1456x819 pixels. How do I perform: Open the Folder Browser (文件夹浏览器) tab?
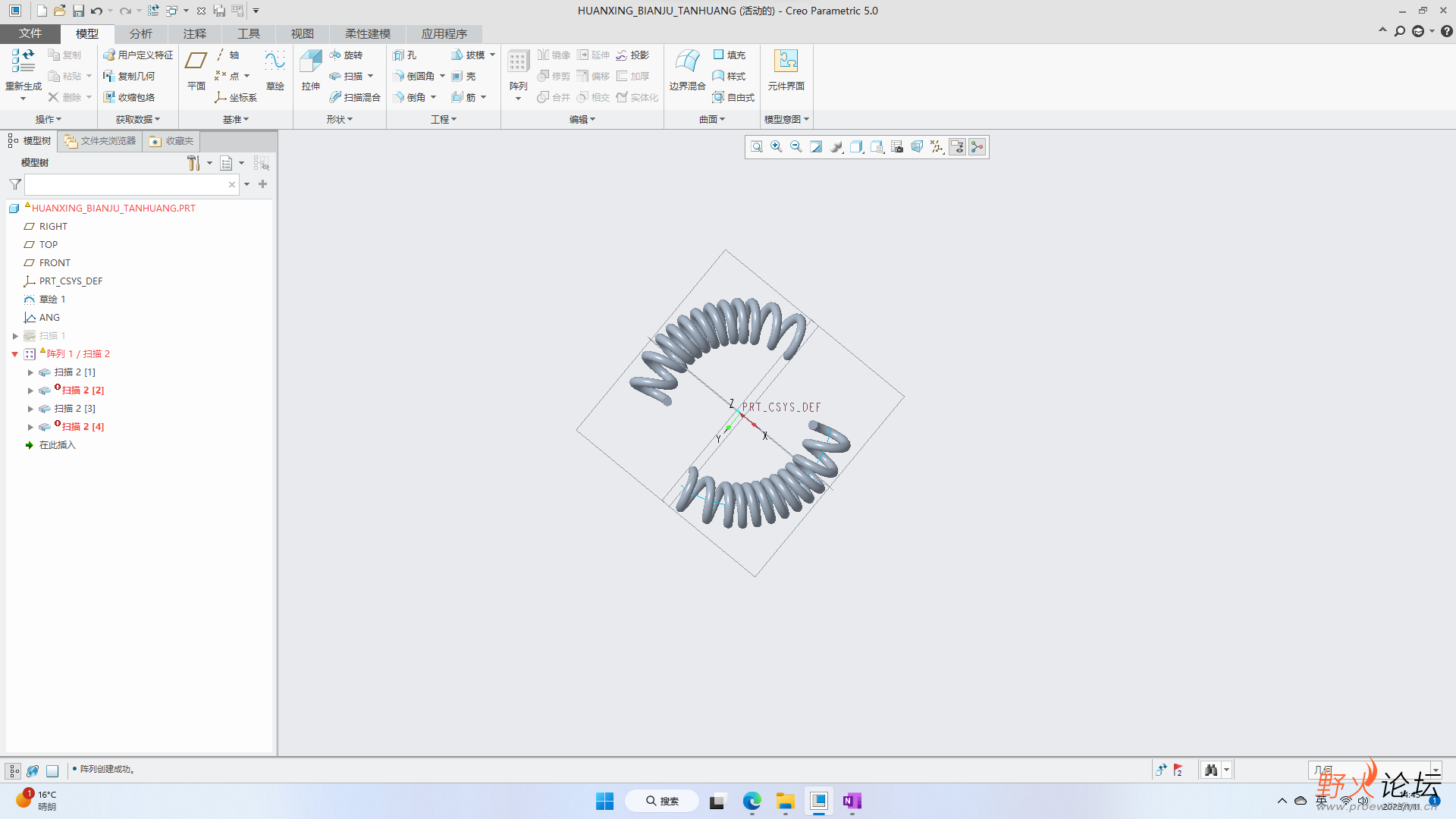click(x=100, y=141)
